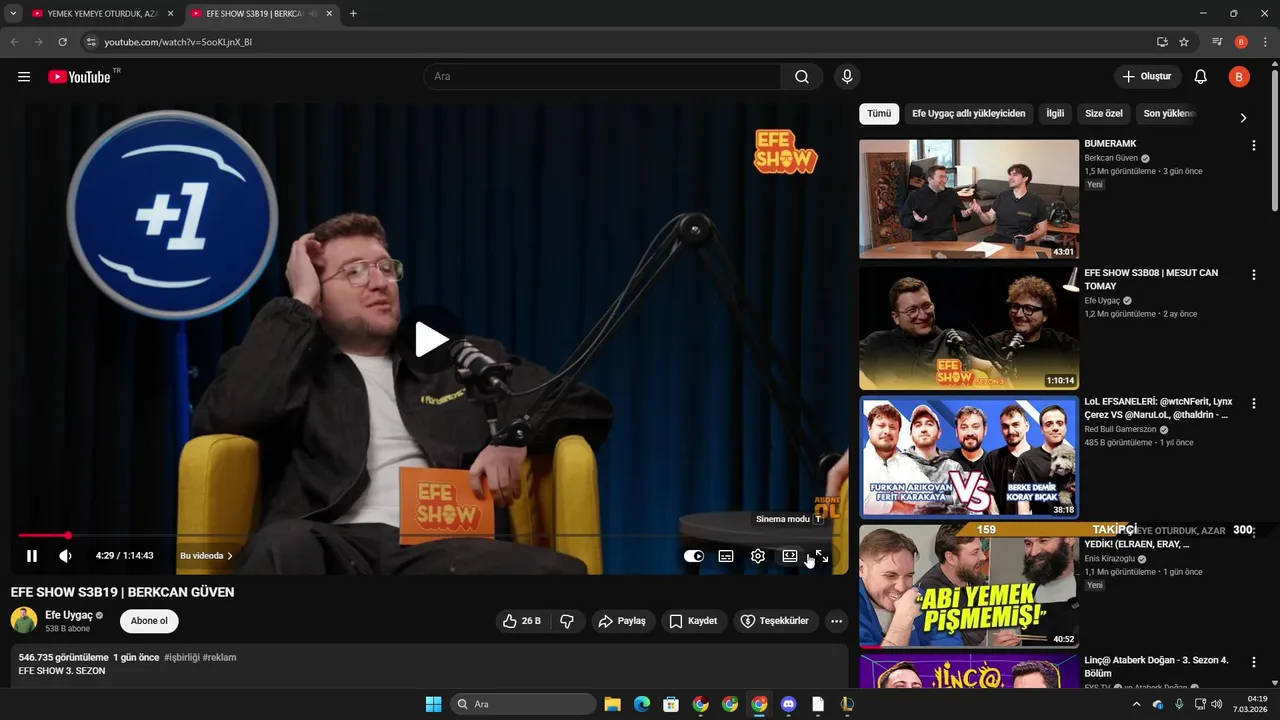The image size is (1280, 720).
Task: Open a new browser tab
Action: coord(353,14)
